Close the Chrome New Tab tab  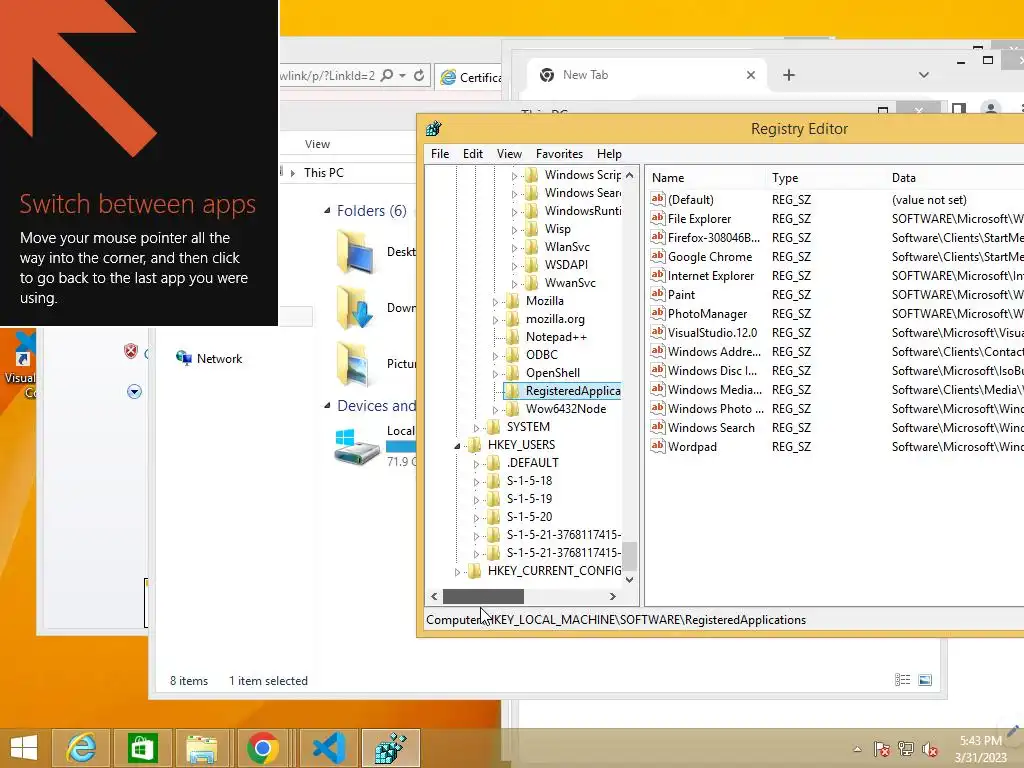point(751,75)
